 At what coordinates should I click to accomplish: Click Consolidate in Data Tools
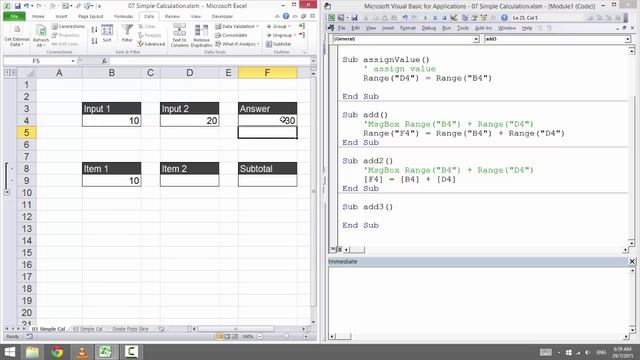coord(231,35)
